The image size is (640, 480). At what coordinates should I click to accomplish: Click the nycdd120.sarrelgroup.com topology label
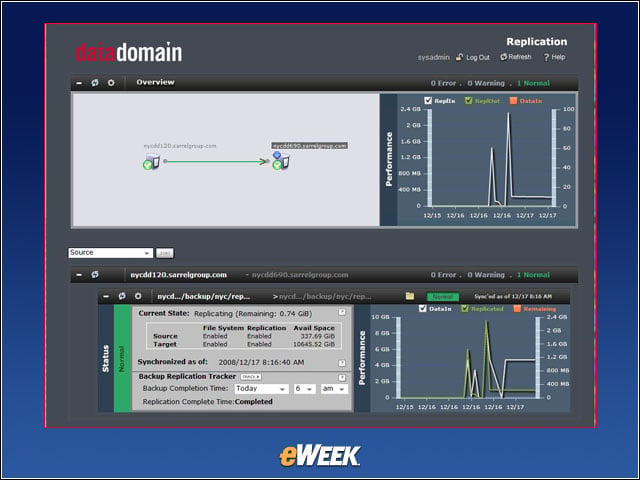point(180,146)
